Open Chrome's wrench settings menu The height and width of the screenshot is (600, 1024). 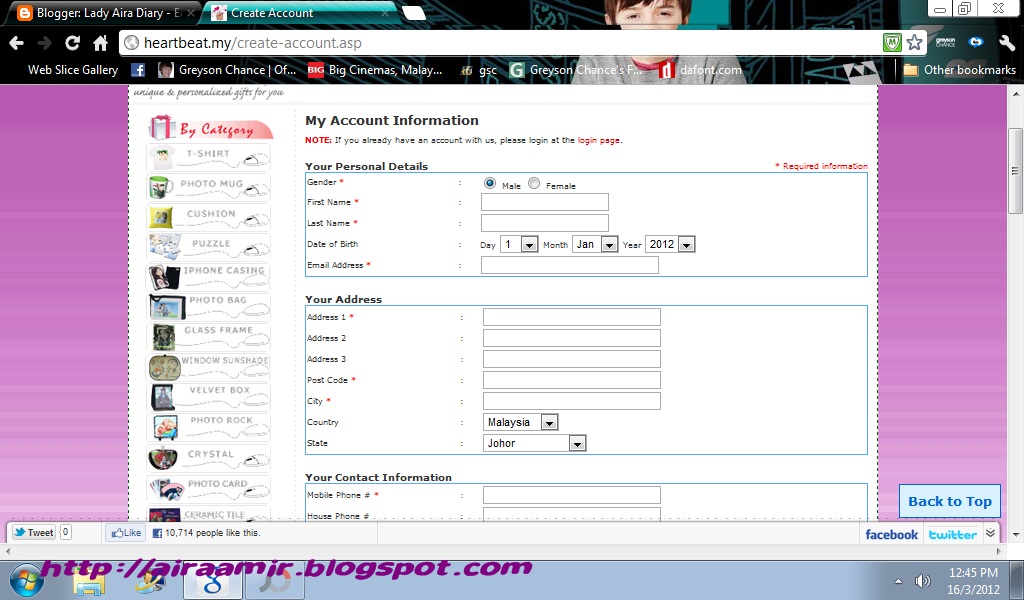coord(1006,43)
